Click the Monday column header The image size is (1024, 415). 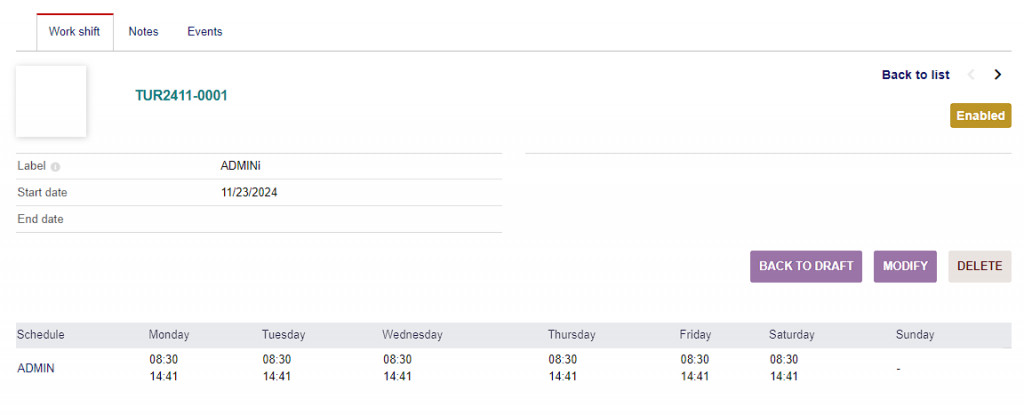point(169,335)
